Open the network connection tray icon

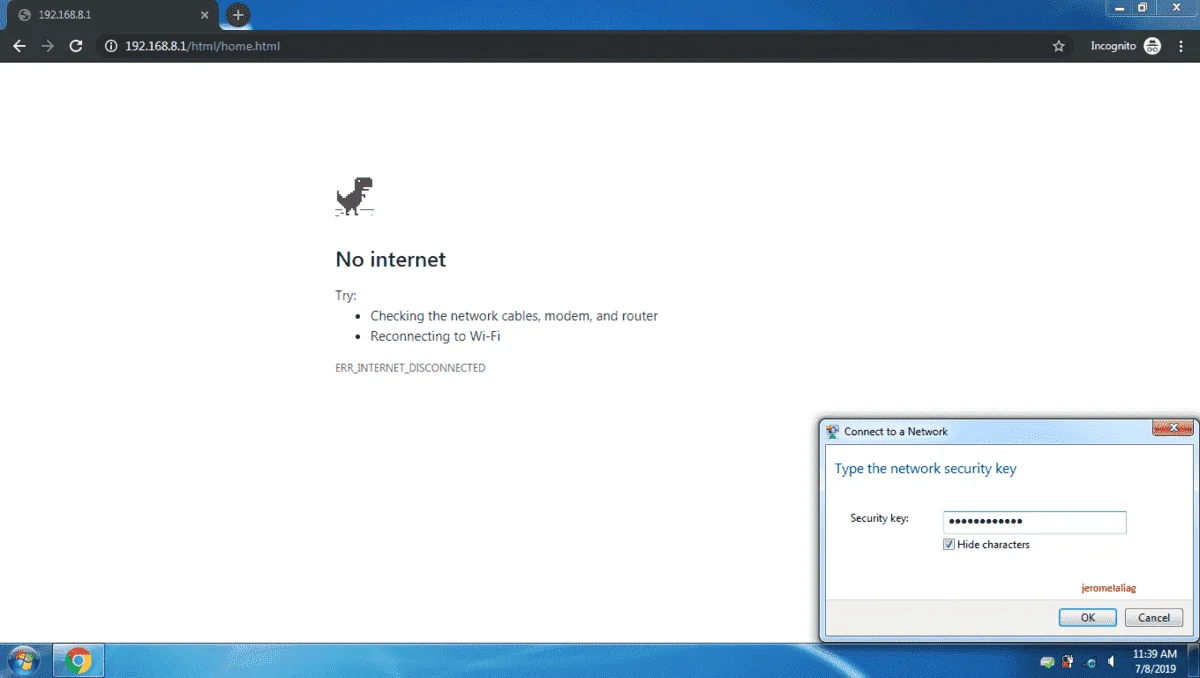coord(1090,662)
